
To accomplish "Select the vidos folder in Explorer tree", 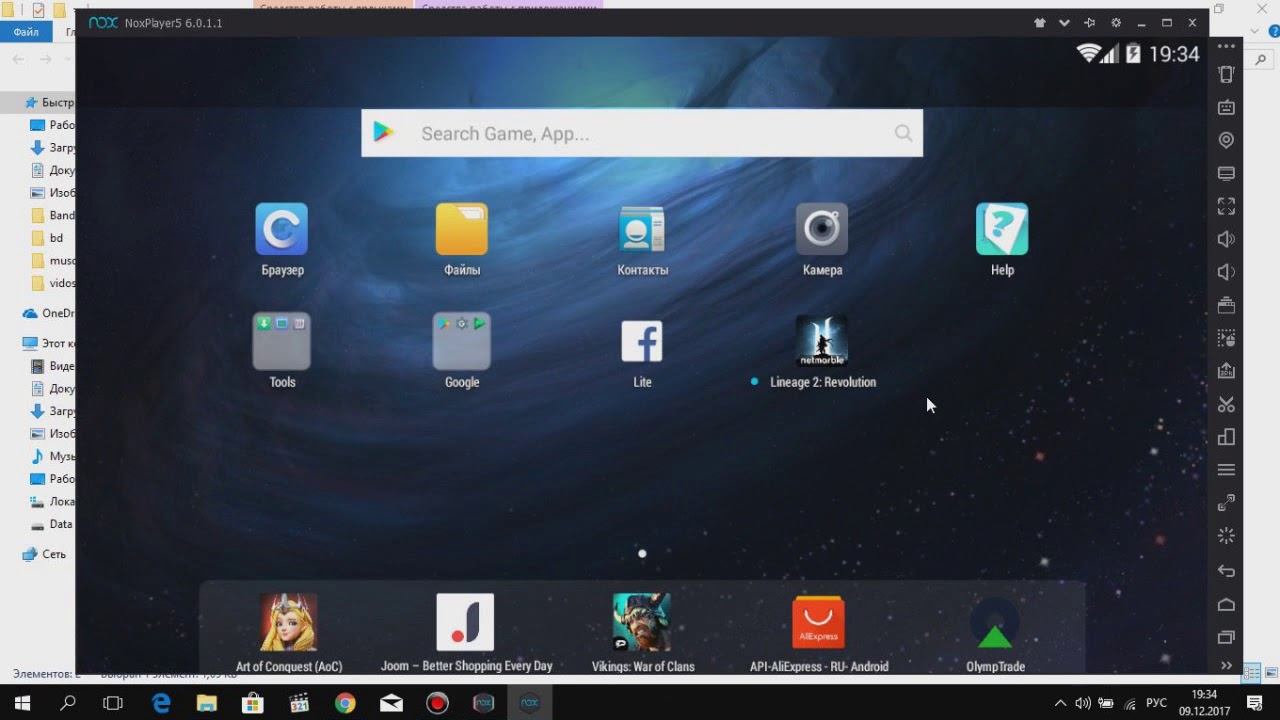I will coord(52,283).
